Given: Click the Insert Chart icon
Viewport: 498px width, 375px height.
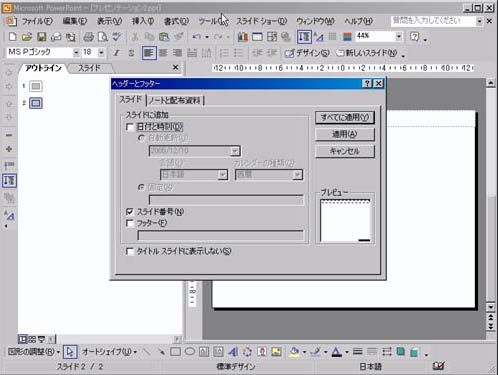Looking at the screenshot, I should [243, 37].
